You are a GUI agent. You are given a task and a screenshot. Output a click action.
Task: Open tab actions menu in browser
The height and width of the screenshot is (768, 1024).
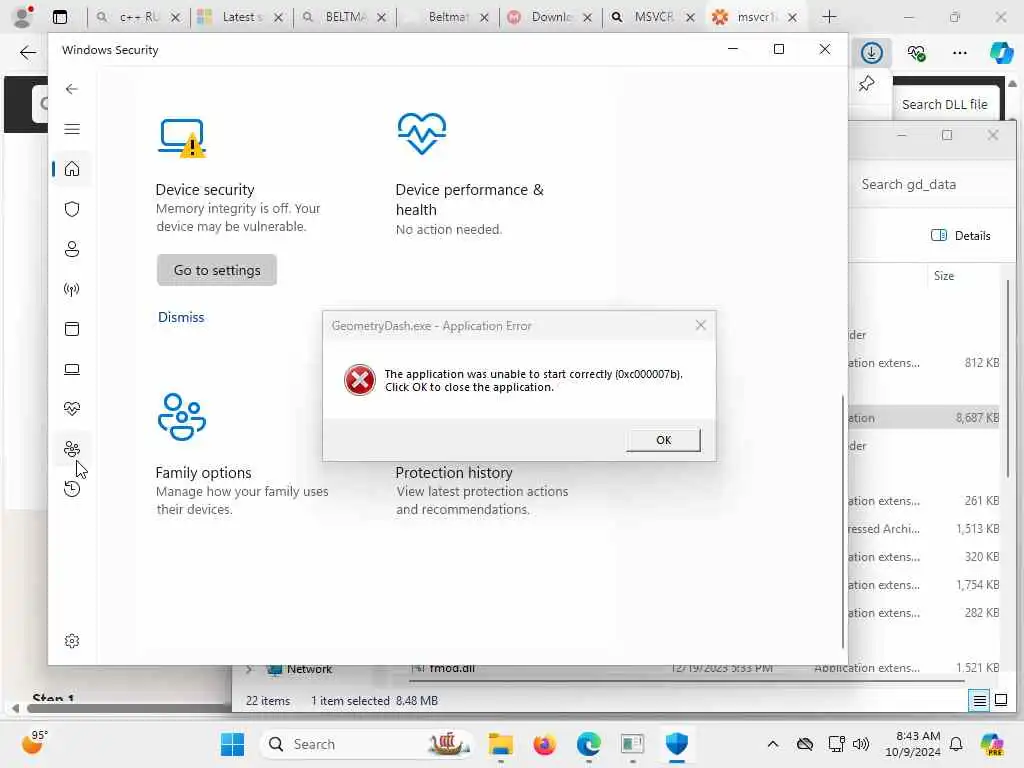[x=60, y=17]
